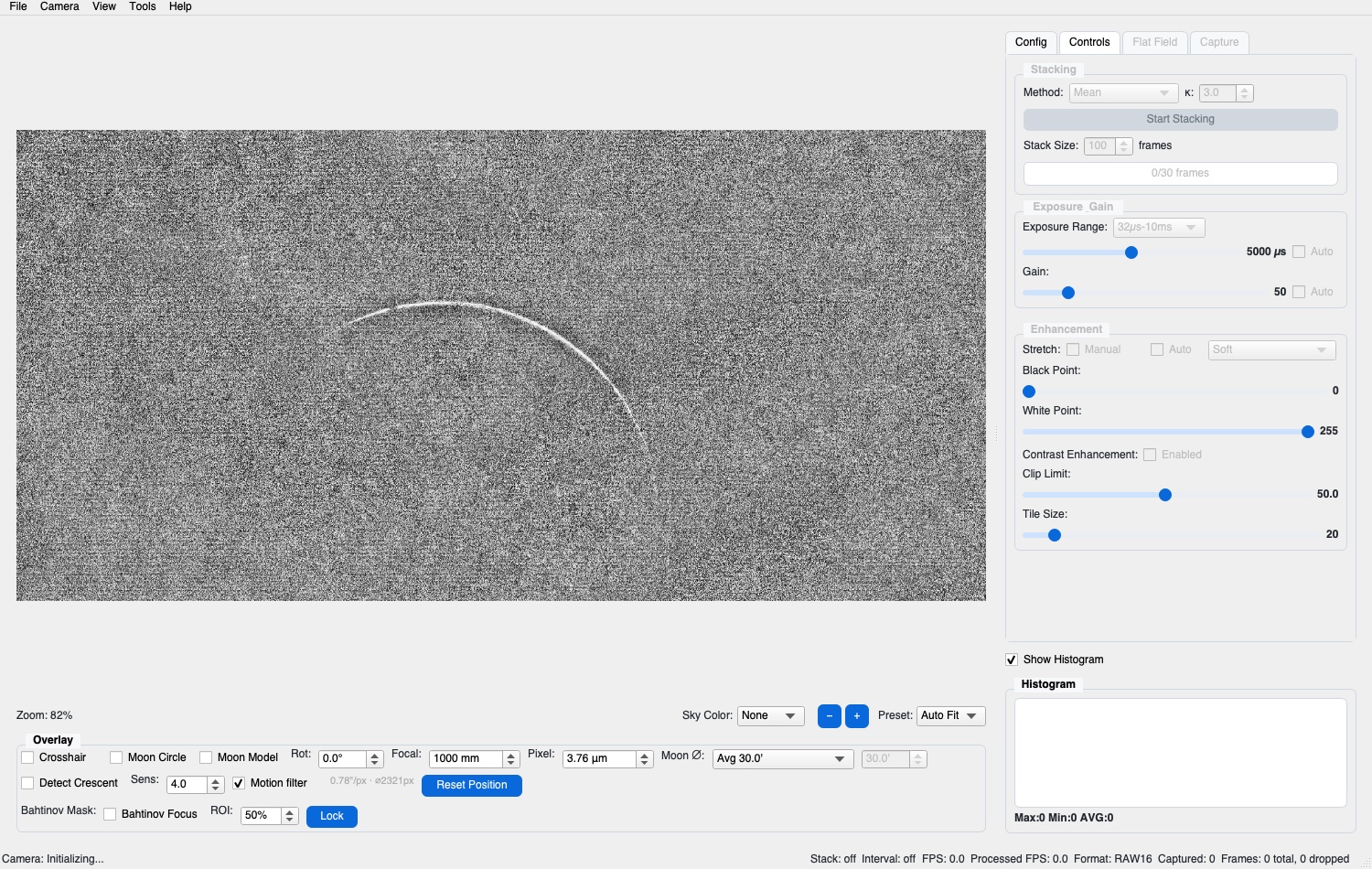The width and height of the screenshot is (1372, 869).
Task: Enable the Moon Model overlay
Action: tap(206, 757)
